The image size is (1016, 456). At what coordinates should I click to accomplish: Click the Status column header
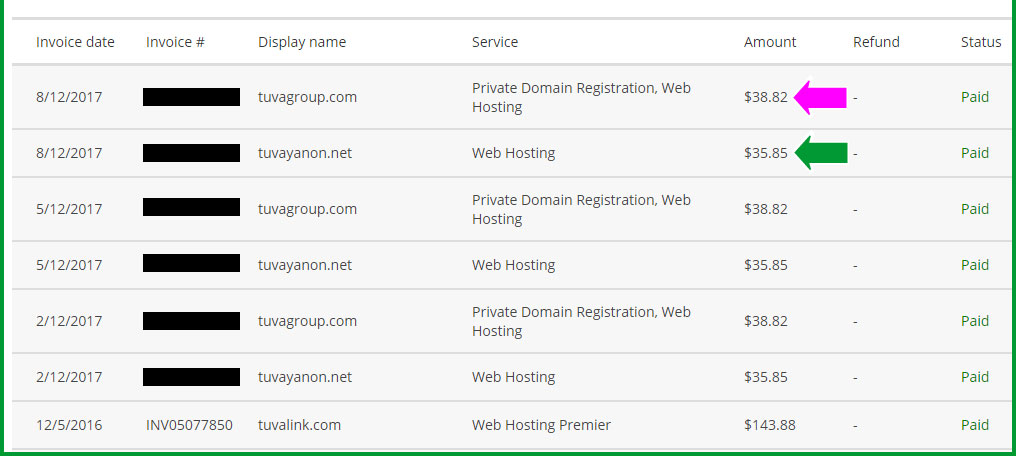pyautogui.click(x=981, y=42)
